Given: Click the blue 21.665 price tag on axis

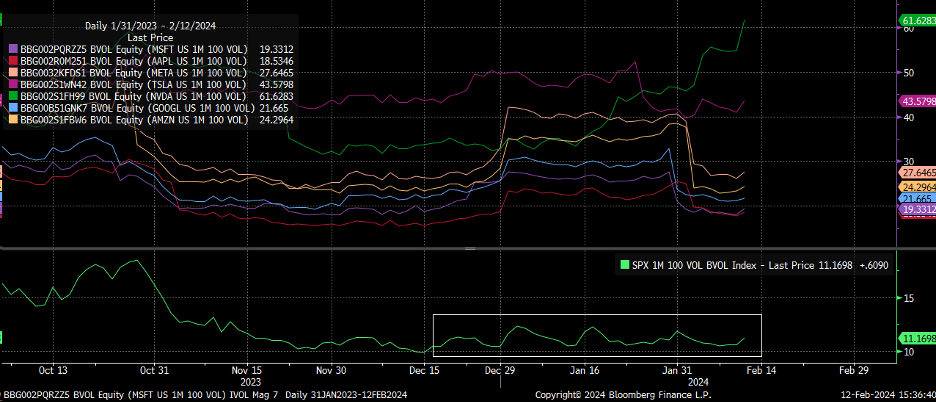Looking at the screenshot, I should [x=916, y=199].
